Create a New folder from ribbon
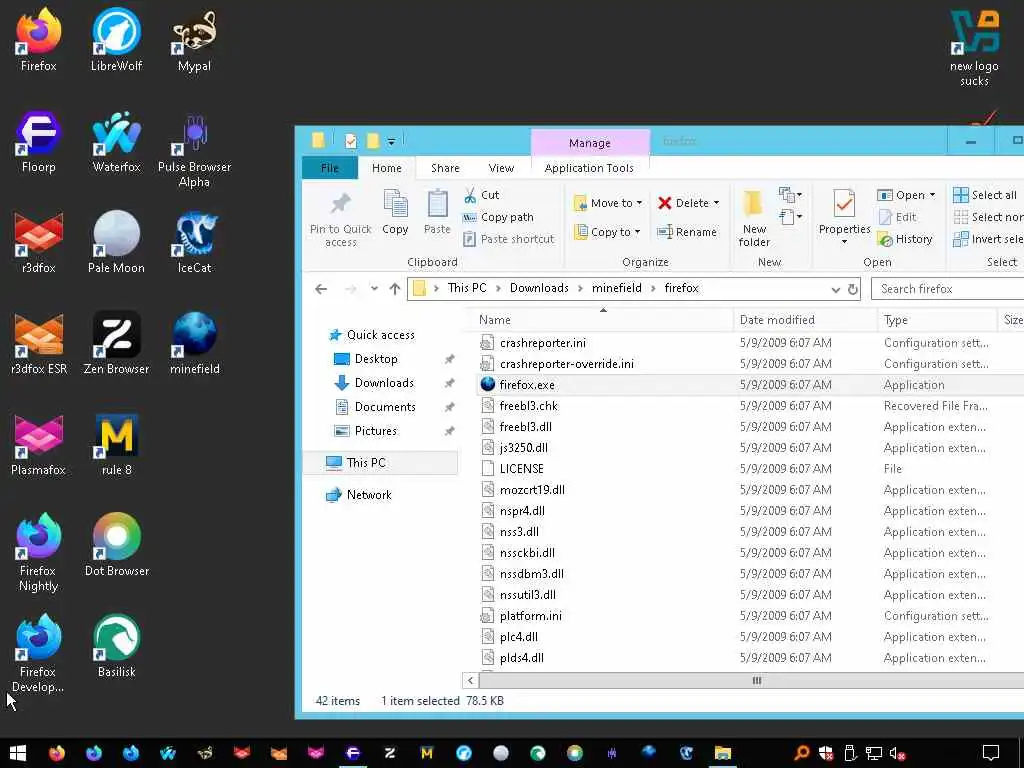The height and width of the screenshot is (768, 1024). (x=754, y=219)
